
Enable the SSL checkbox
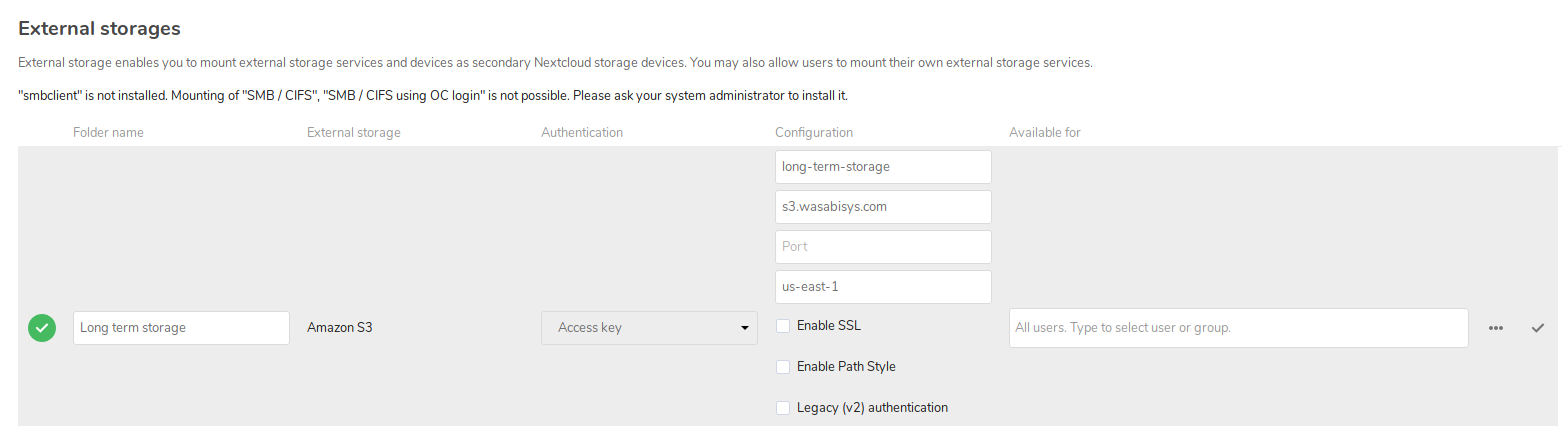[x=783, y=326]
